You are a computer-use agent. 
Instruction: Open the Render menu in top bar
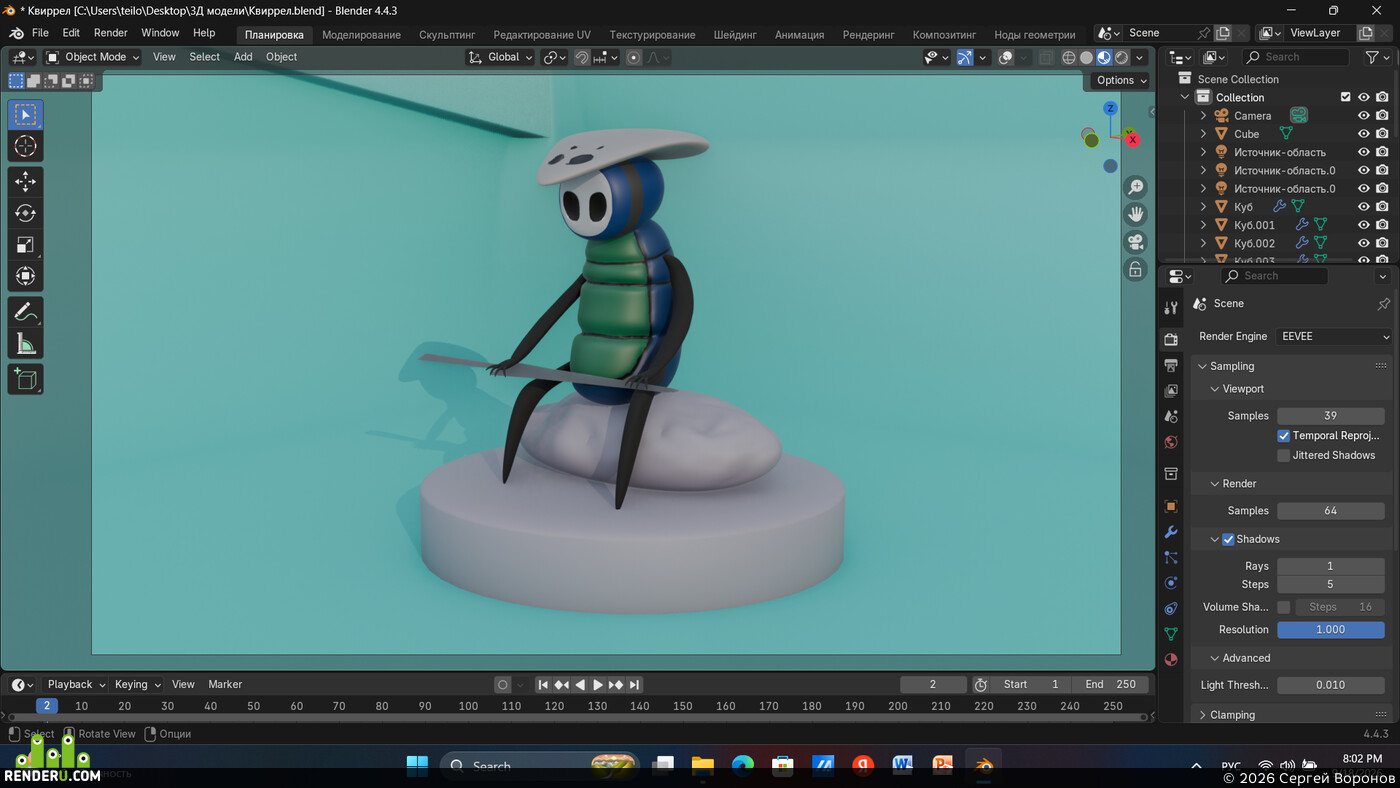(x=111, y=33)
